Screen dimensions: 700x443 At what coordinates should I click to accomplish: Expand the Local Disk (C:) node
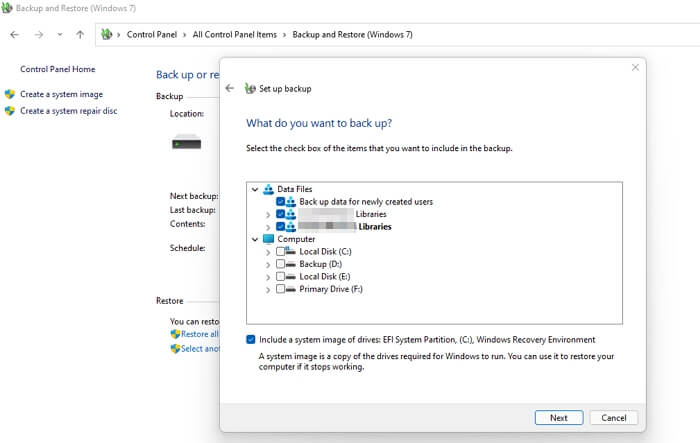point(268,252)
